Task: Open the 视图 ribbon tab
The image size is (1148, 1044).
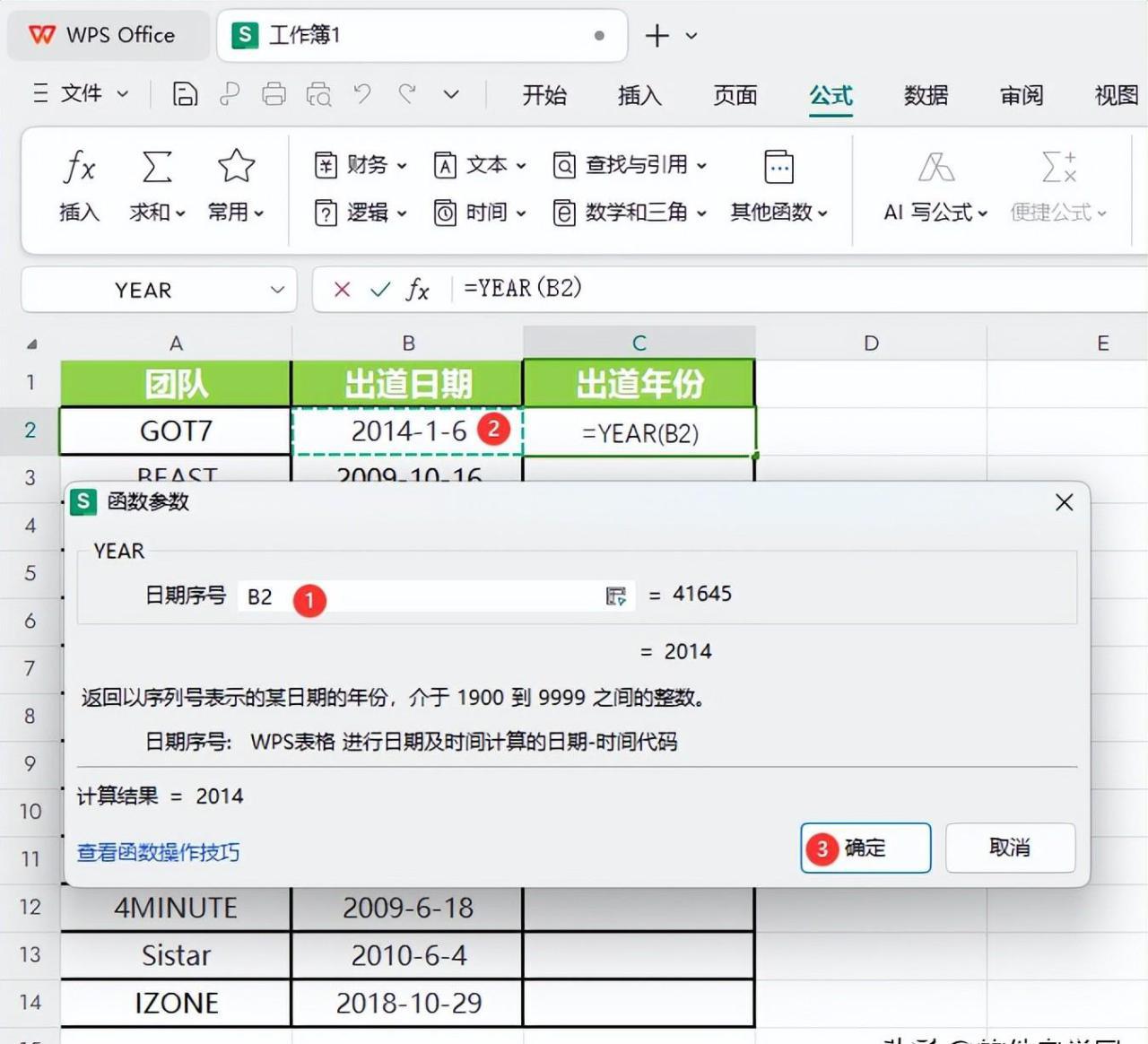Action: pos(1117,94)
